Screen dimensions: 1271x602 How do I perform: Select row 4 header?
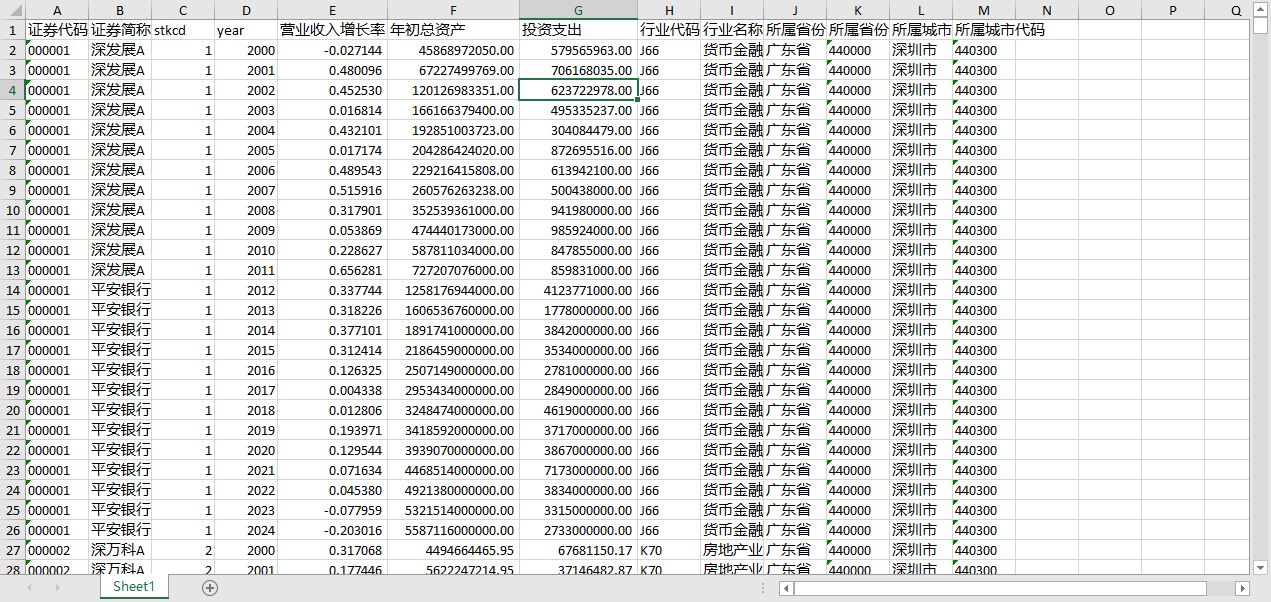coord(12,90)
